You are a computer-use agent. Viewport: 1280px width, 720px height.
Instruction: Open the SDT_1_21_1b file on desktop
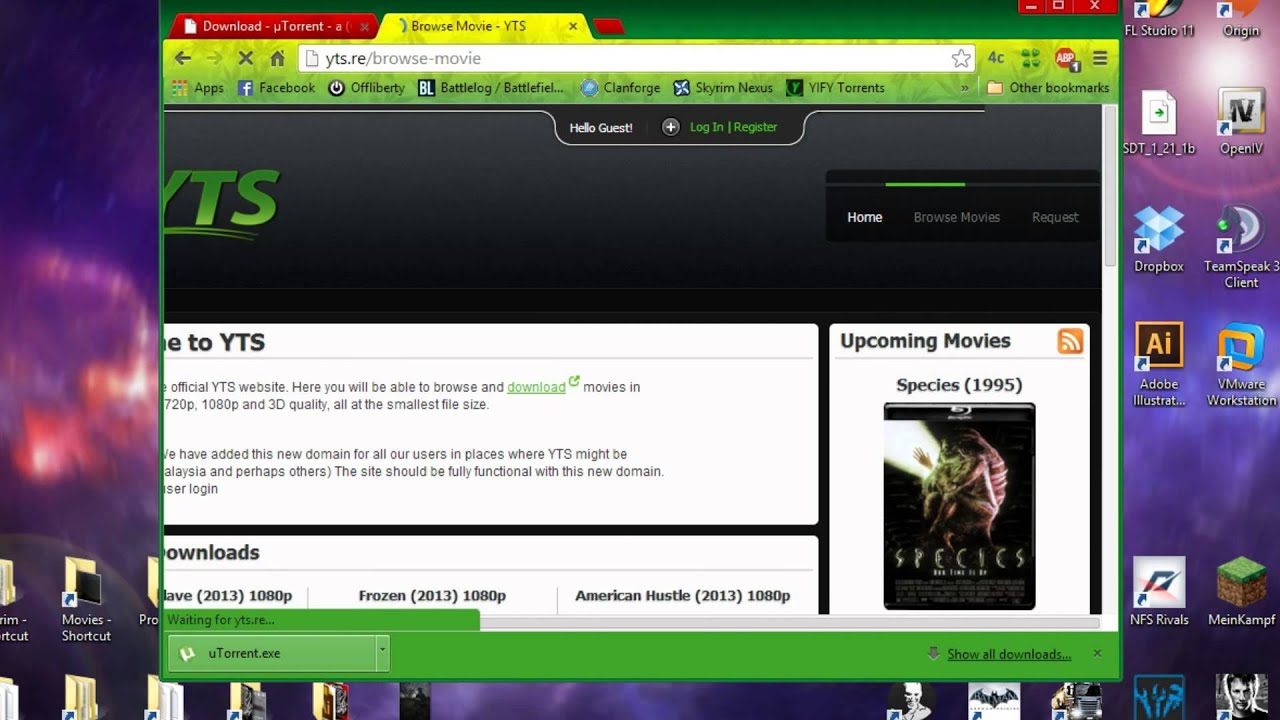coord(1159,121)
